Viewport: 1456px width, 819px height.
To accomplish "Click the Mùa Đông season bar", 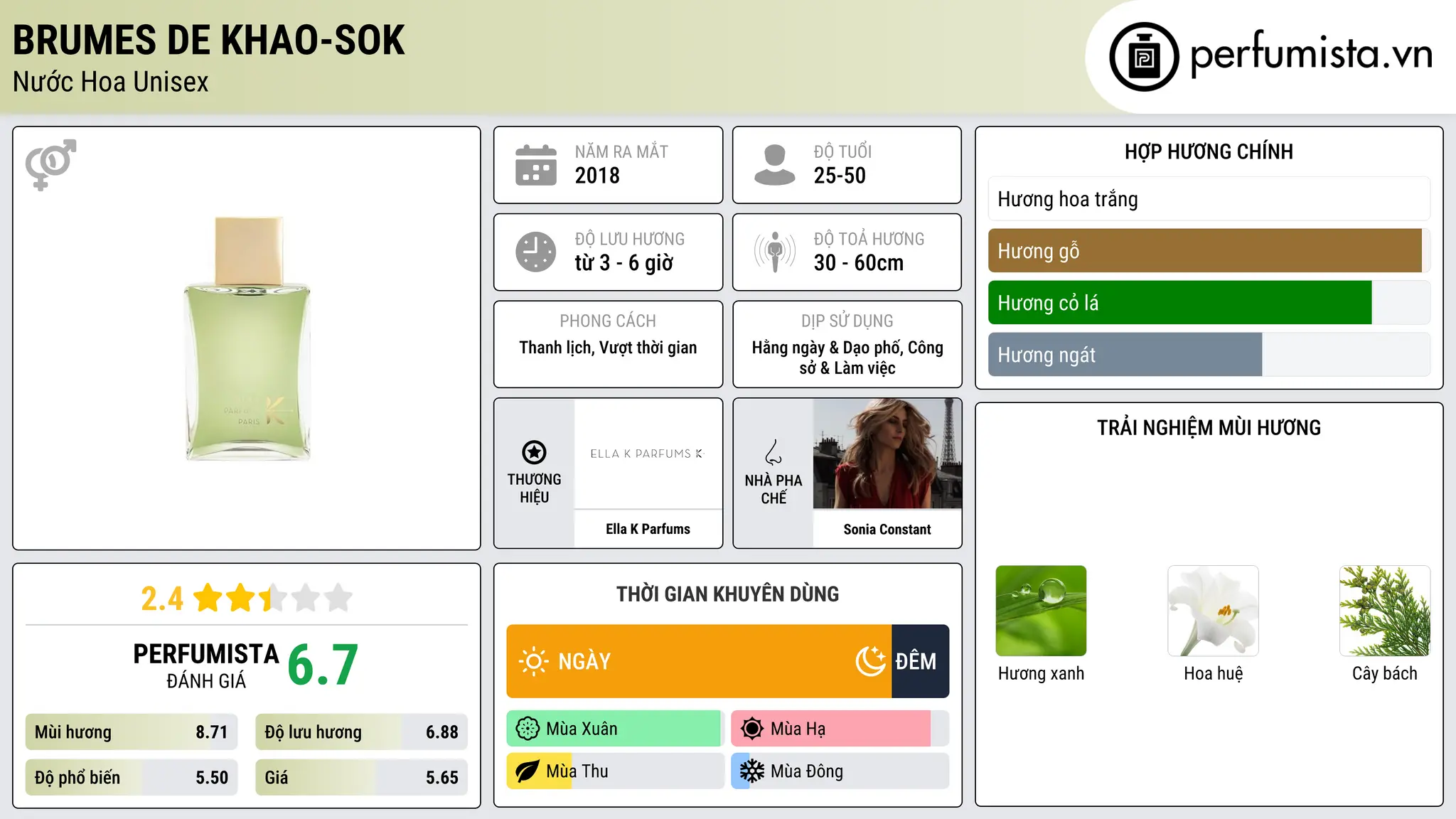I will click(x=840, y=771).
